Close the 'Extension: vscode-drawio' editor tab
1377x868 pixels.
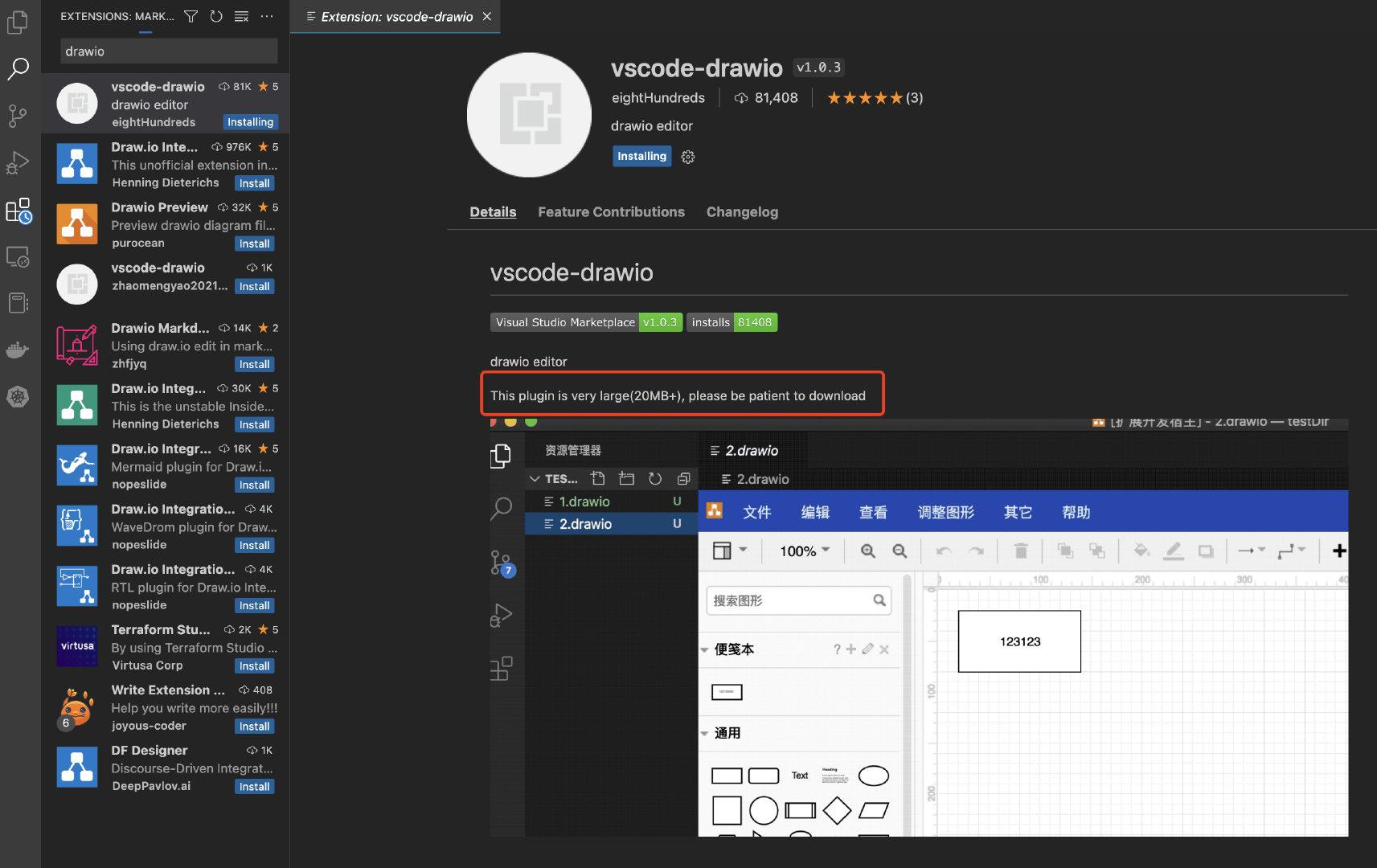tap(487, 16)
